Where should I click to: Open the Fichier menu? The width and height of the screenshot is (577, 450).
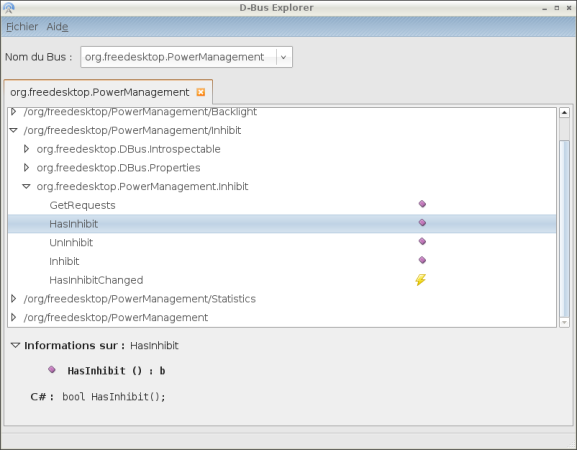coord(22,27)
